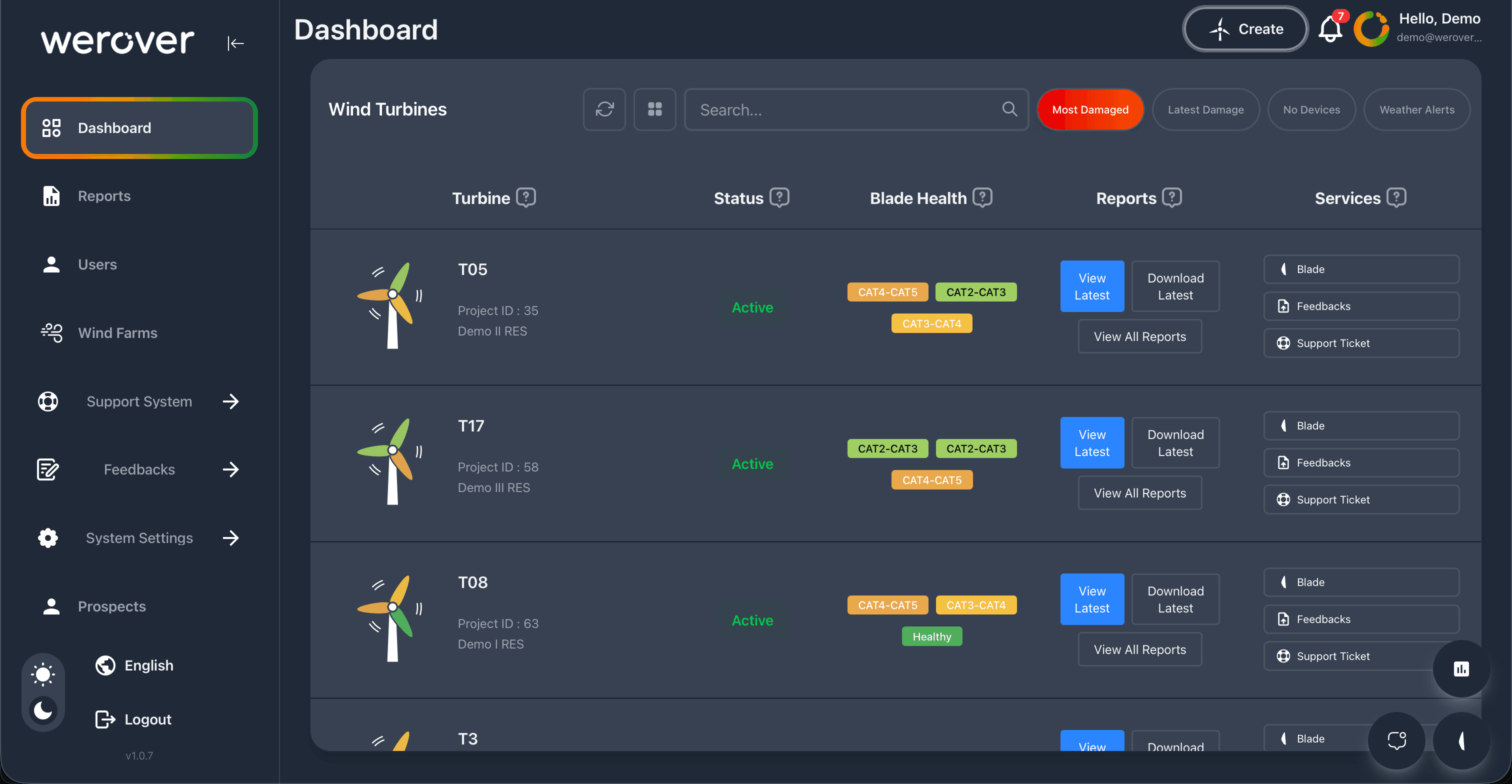Open Blade service for T17
Screen dimensions: 1512x784
(1361, 426)
